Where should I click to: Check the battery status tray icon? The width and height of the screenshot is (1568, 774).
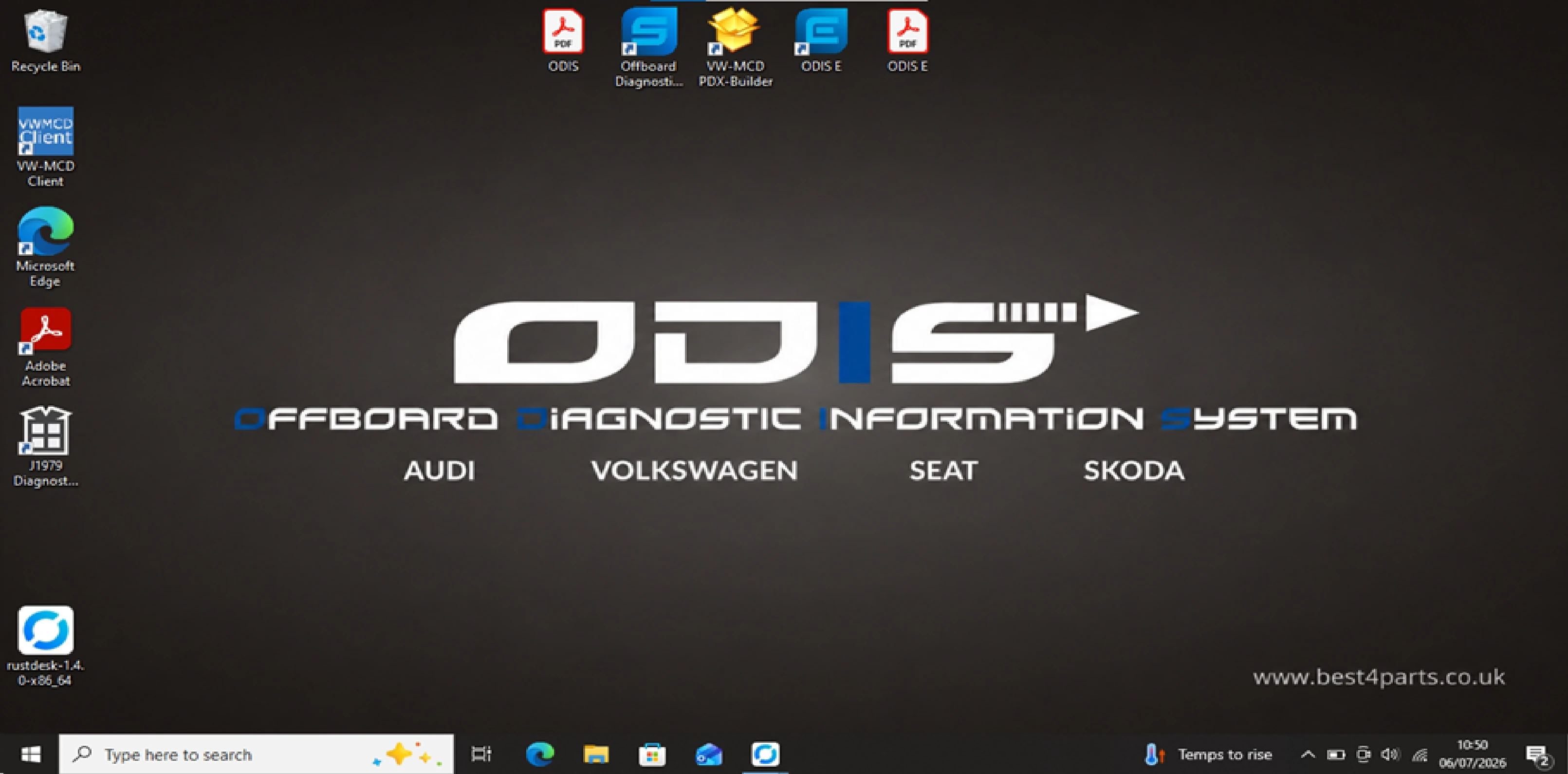[x=1336, y=755]
